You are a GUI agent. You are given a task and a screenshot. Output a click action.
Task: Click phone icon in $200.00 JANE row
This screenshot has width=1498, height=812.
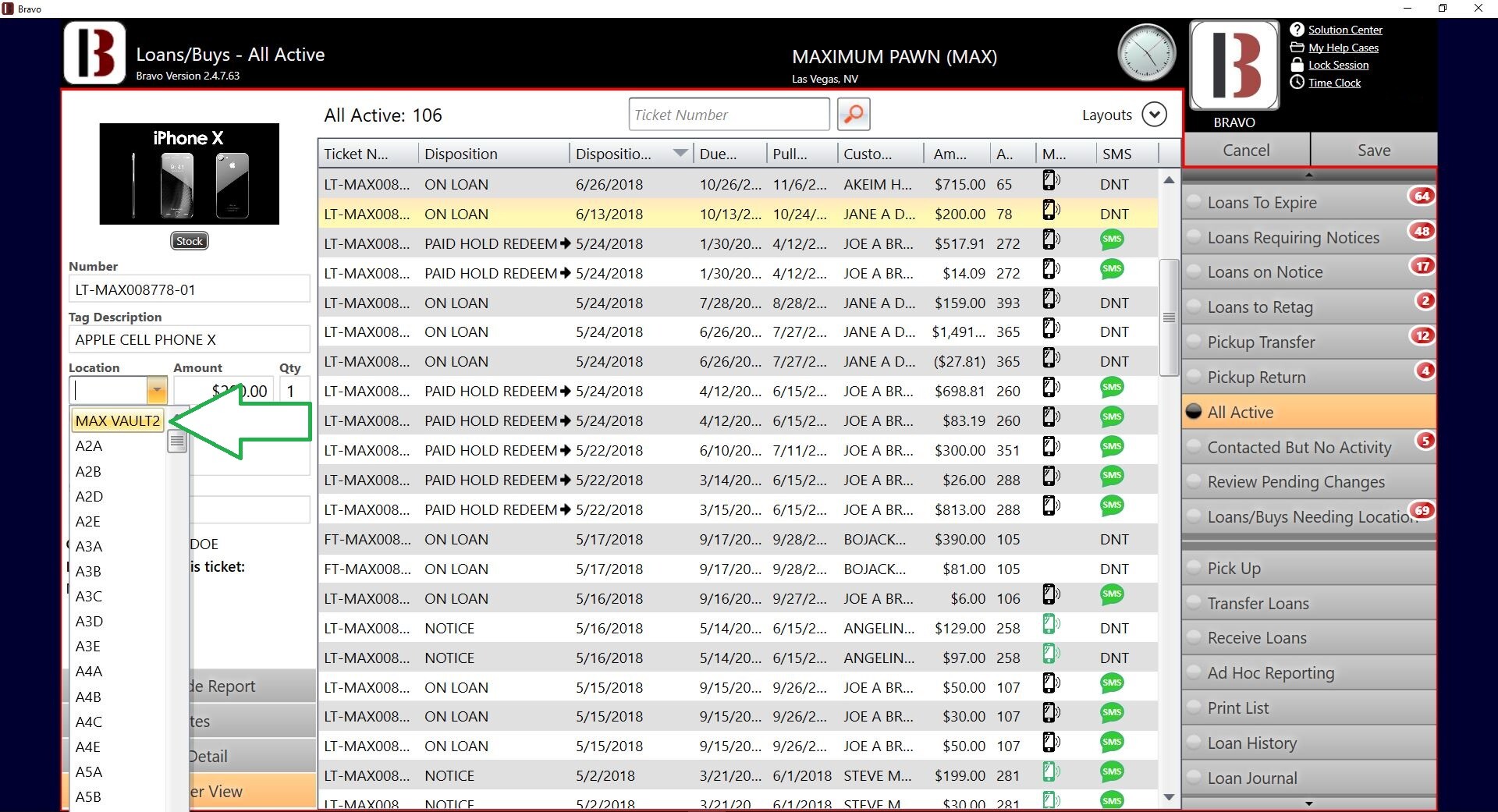click(1051, 211)
